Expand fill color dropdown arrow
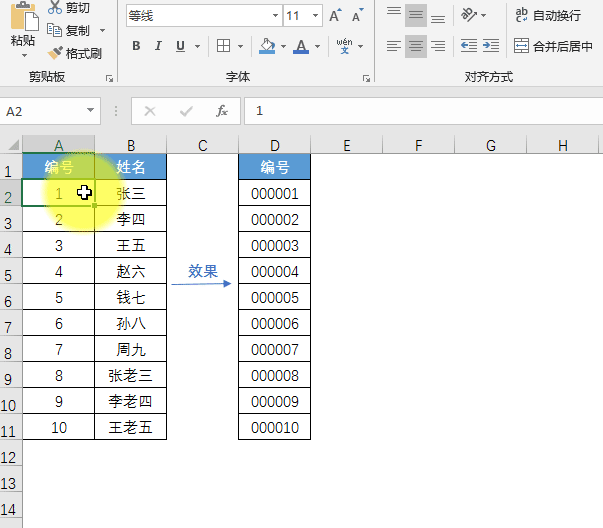603x528 pixels. point(283,47)
